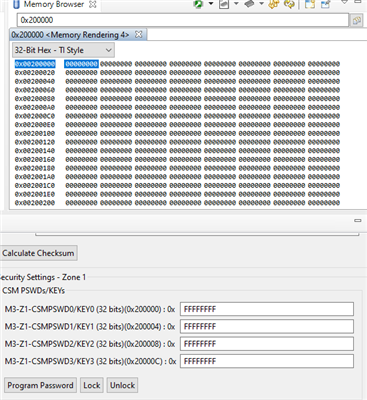Click the CSMPSWD0/KEY0 value field
The height and width of the screenshot is (400, 367).
[x=267, y=309]
